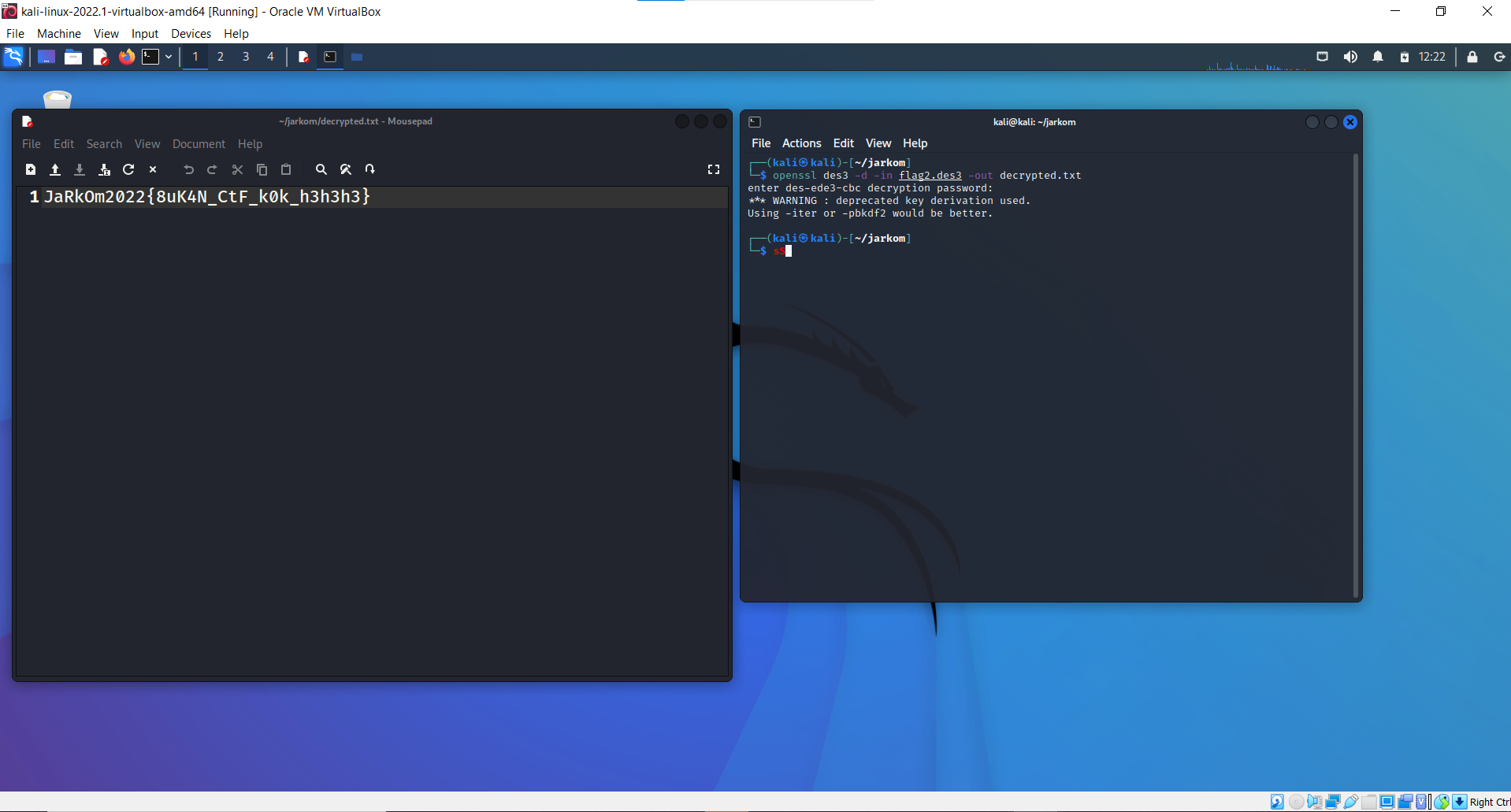The width and height of the screenshot is (1511, 812).
Task: Click the Open file icon in Mousepad
Action: [x=55, y=169]
